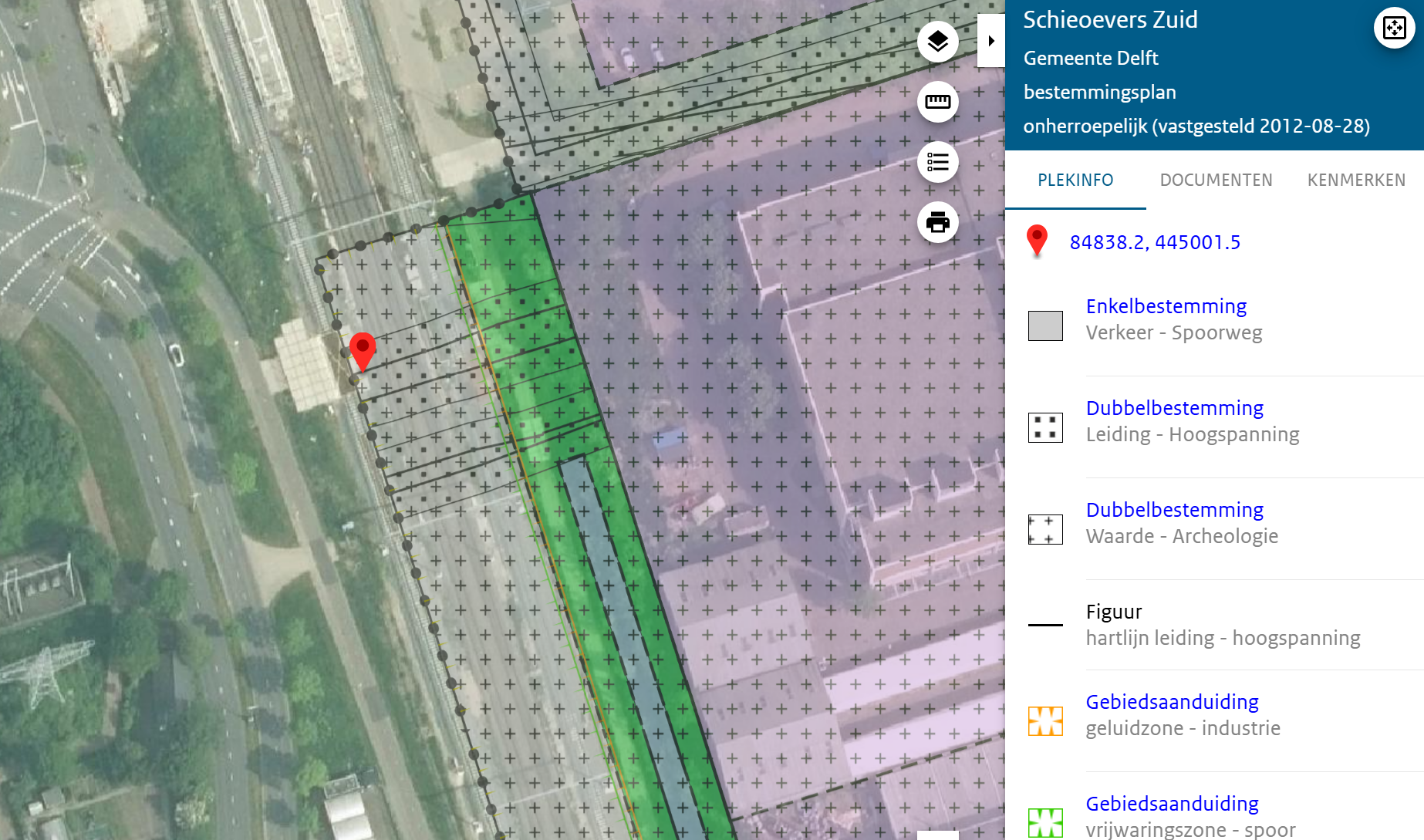Viewport: 1424px width, 840px height.
Task: Activate the ruler measurement tool
Action: pos(937,102)
